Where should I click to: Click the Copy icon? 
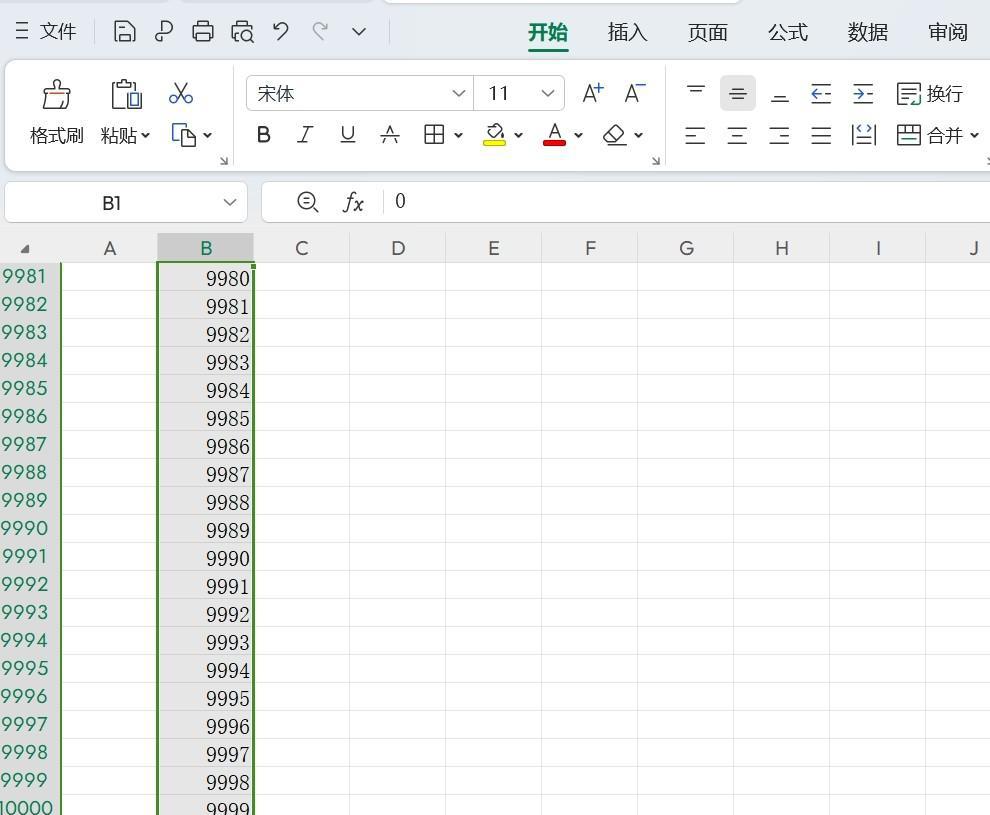coord(183,135)
